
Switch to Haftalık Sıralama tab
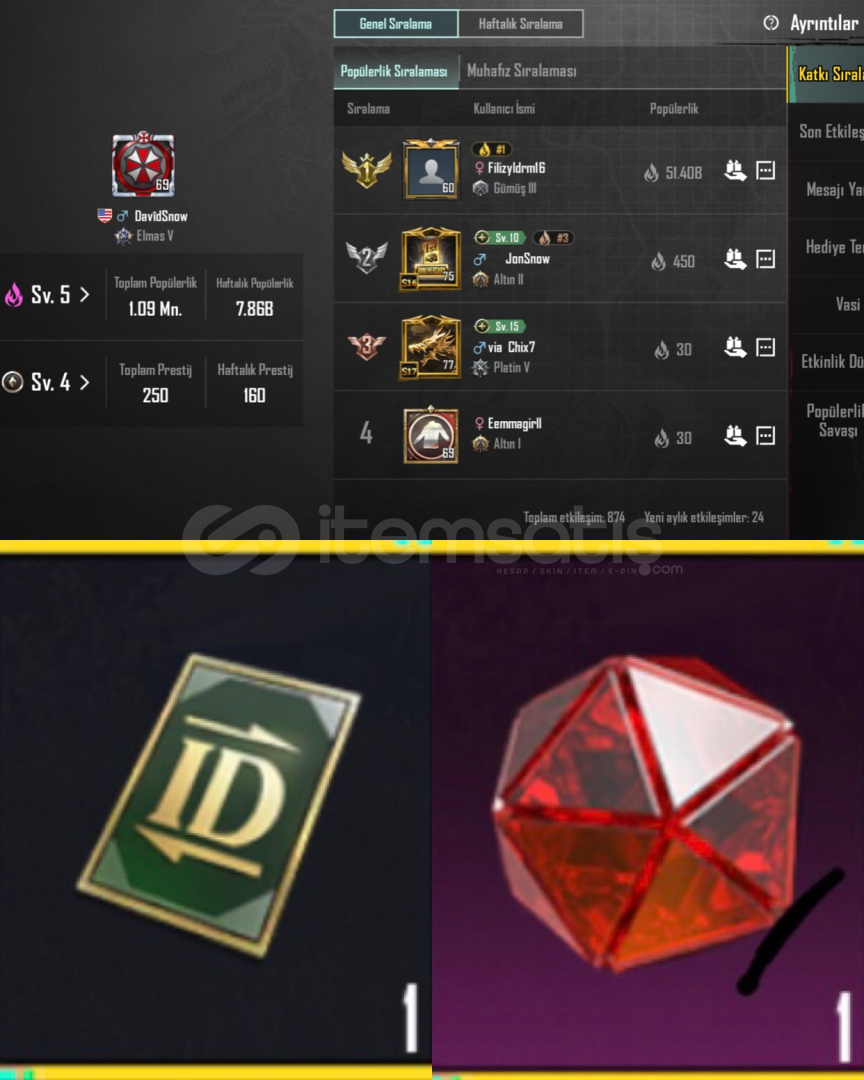[x=521, y=23]
